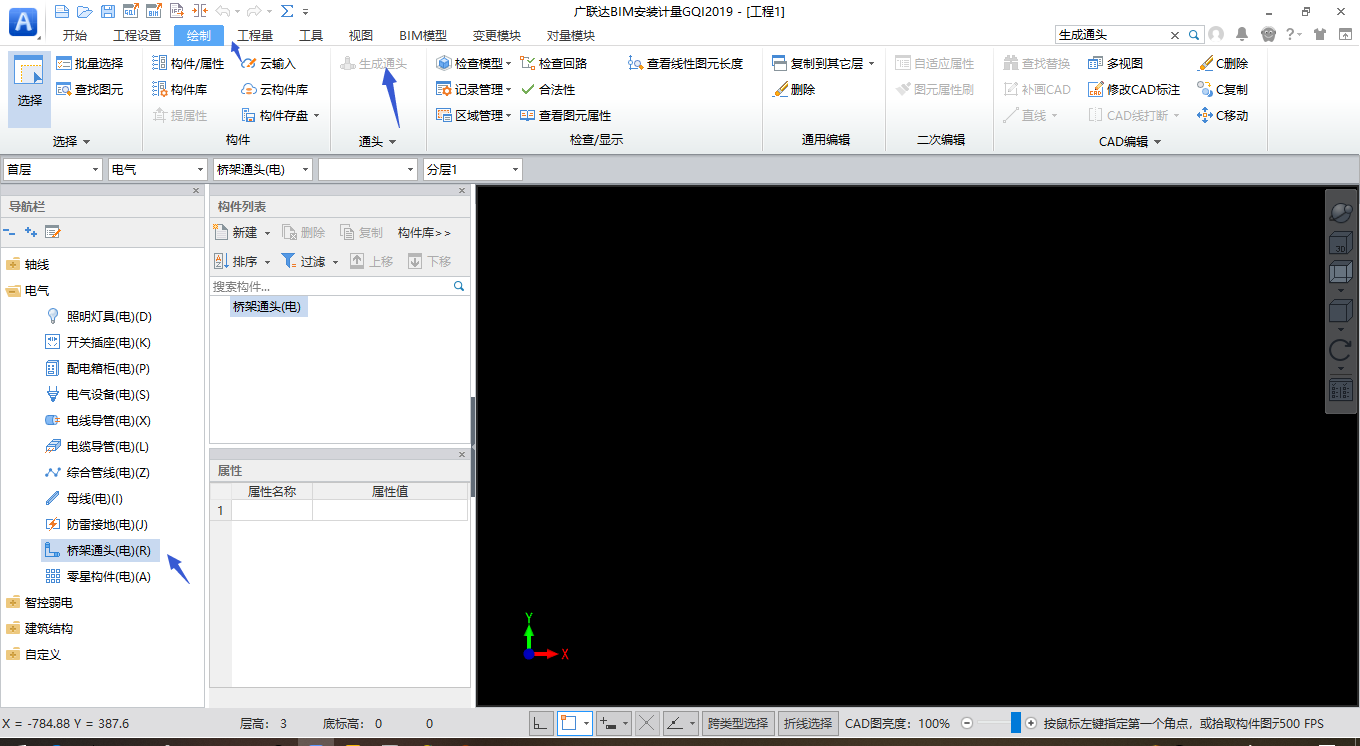Click 构件库>> in 构件列表
This screenshot has height=746, width=1360.
424,232
